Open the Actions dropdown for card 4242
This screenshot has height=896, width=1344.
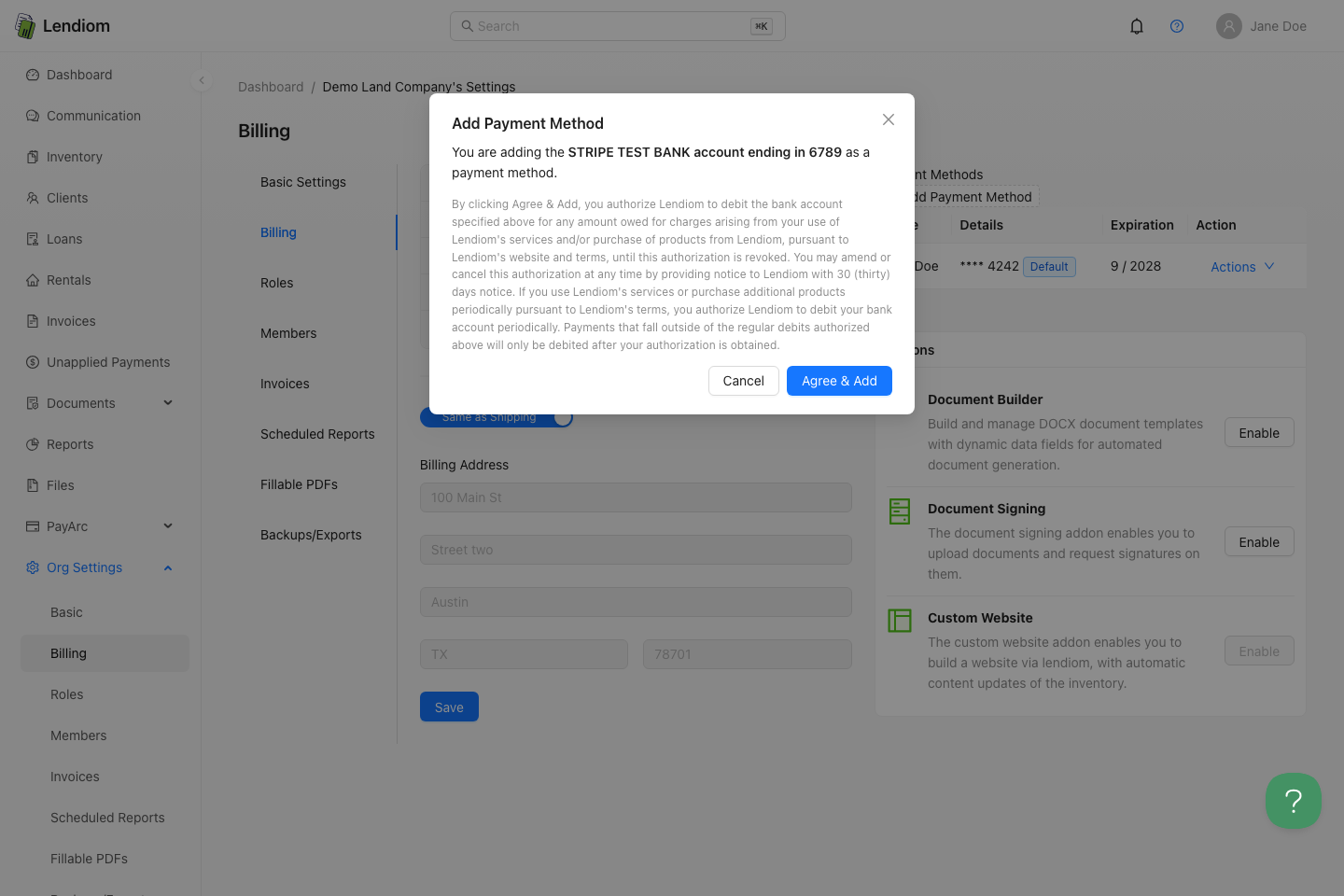[1242, 267]
